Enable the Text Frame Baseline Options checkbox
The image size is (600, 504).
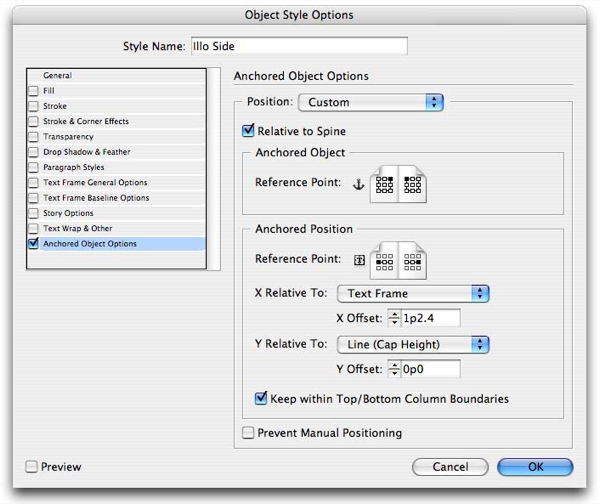pos(34,198)
